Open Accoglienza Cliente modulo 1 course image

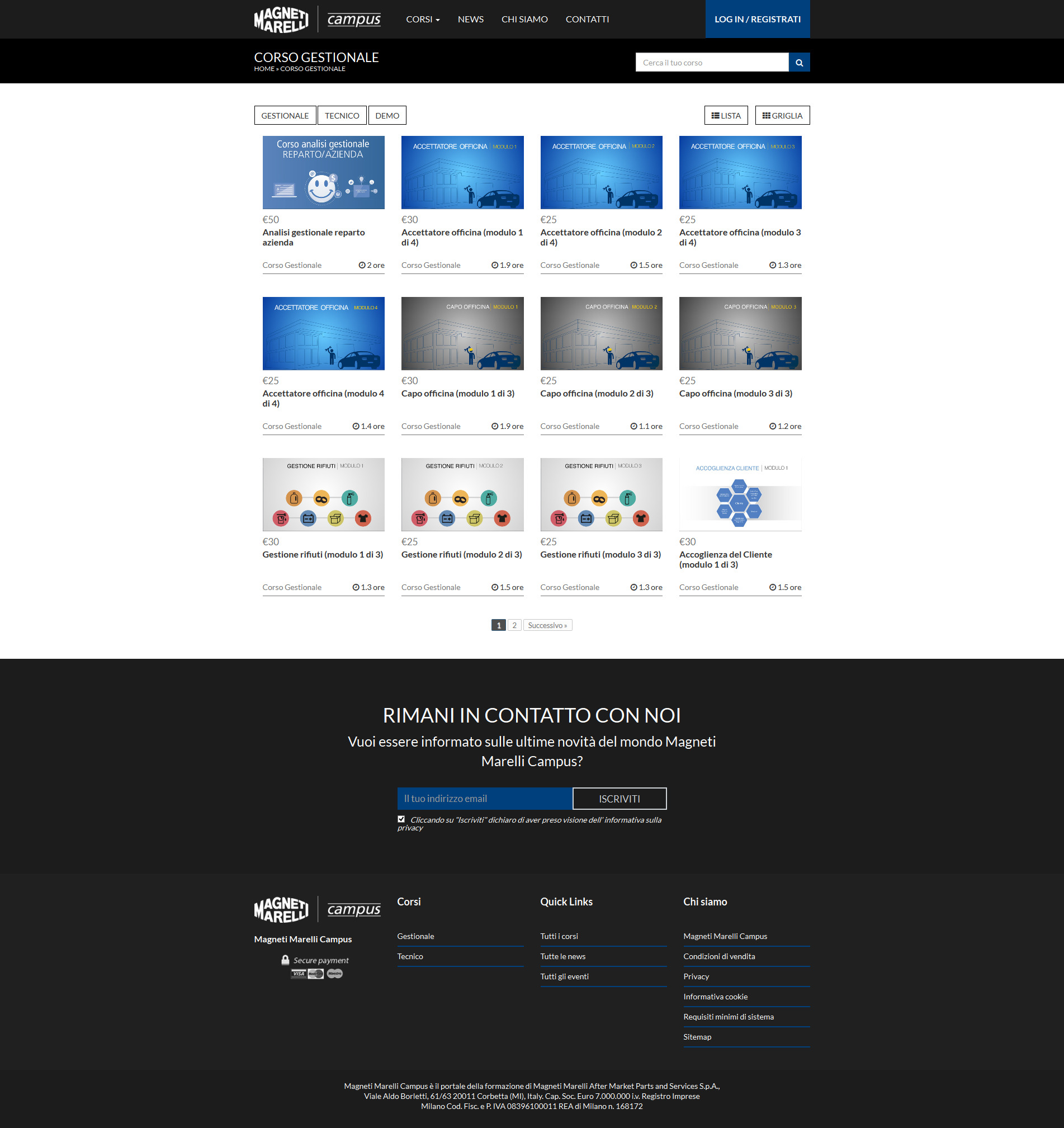[x=740, y=495]
